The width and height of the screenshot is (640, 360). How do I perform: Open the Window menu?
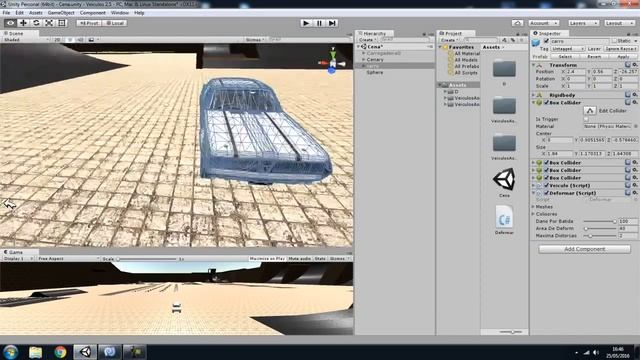point(120,13)
